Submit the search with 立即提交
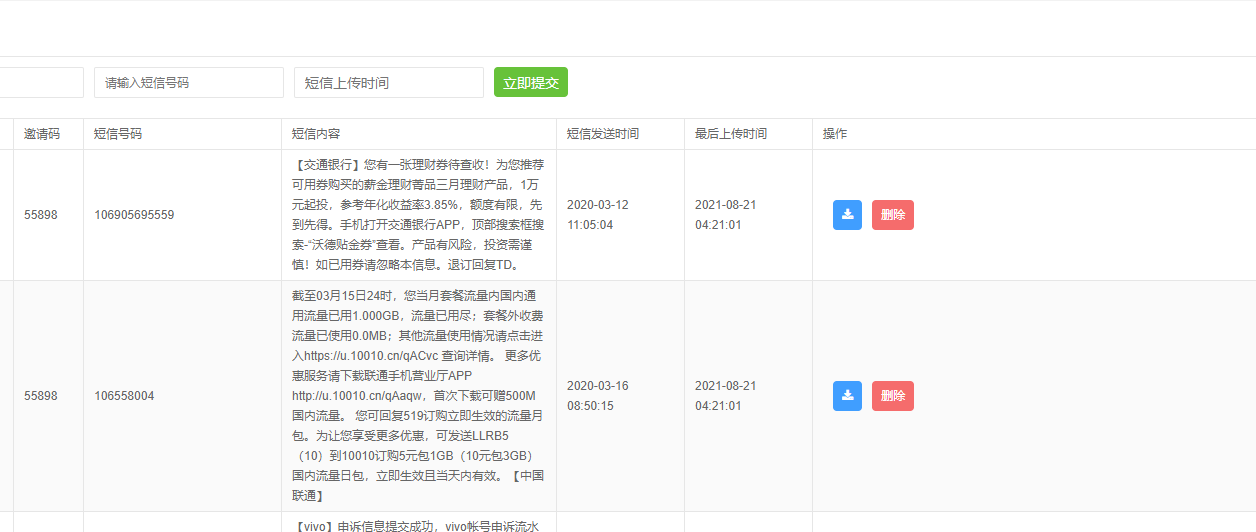Viewport: 1256px width, 532px height. click(530, 83)
